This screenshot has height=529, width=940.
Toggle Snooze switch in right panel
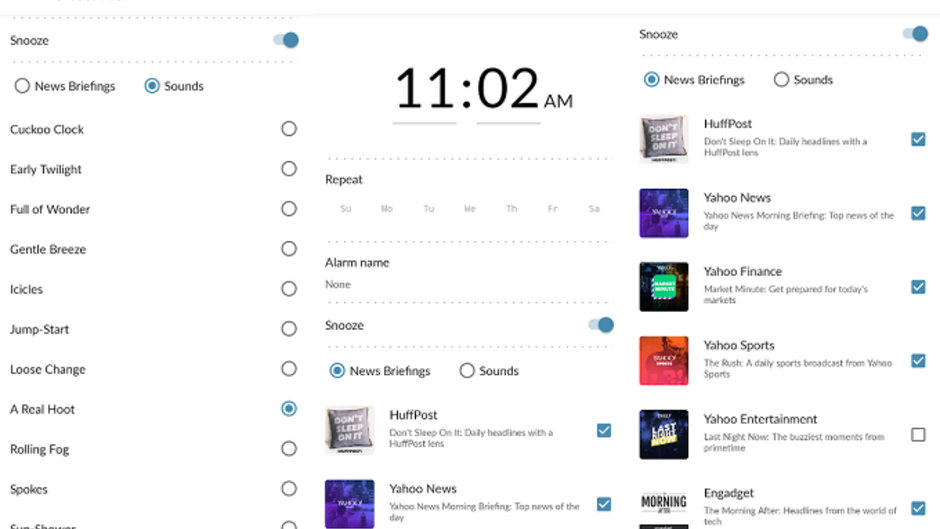(915, 34)
